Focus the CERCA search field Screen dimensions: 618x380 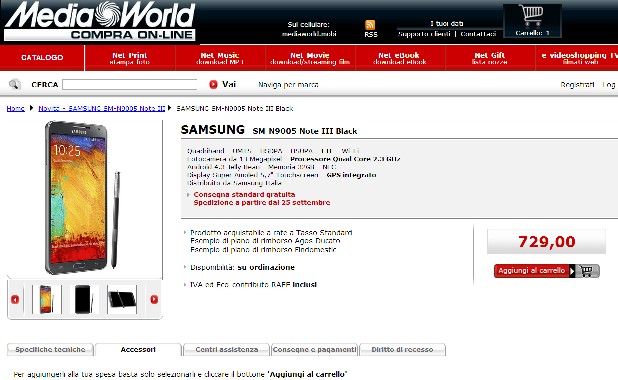(x=130, y=84)
